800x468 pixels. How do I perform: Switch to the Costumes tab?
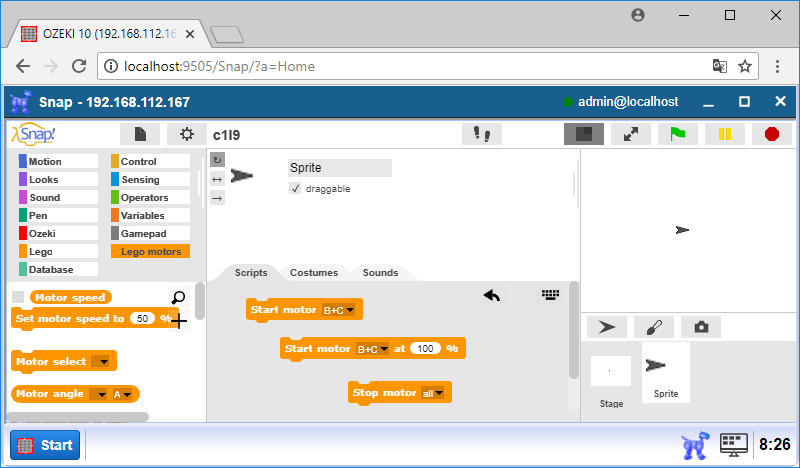[x=314, y=273]
